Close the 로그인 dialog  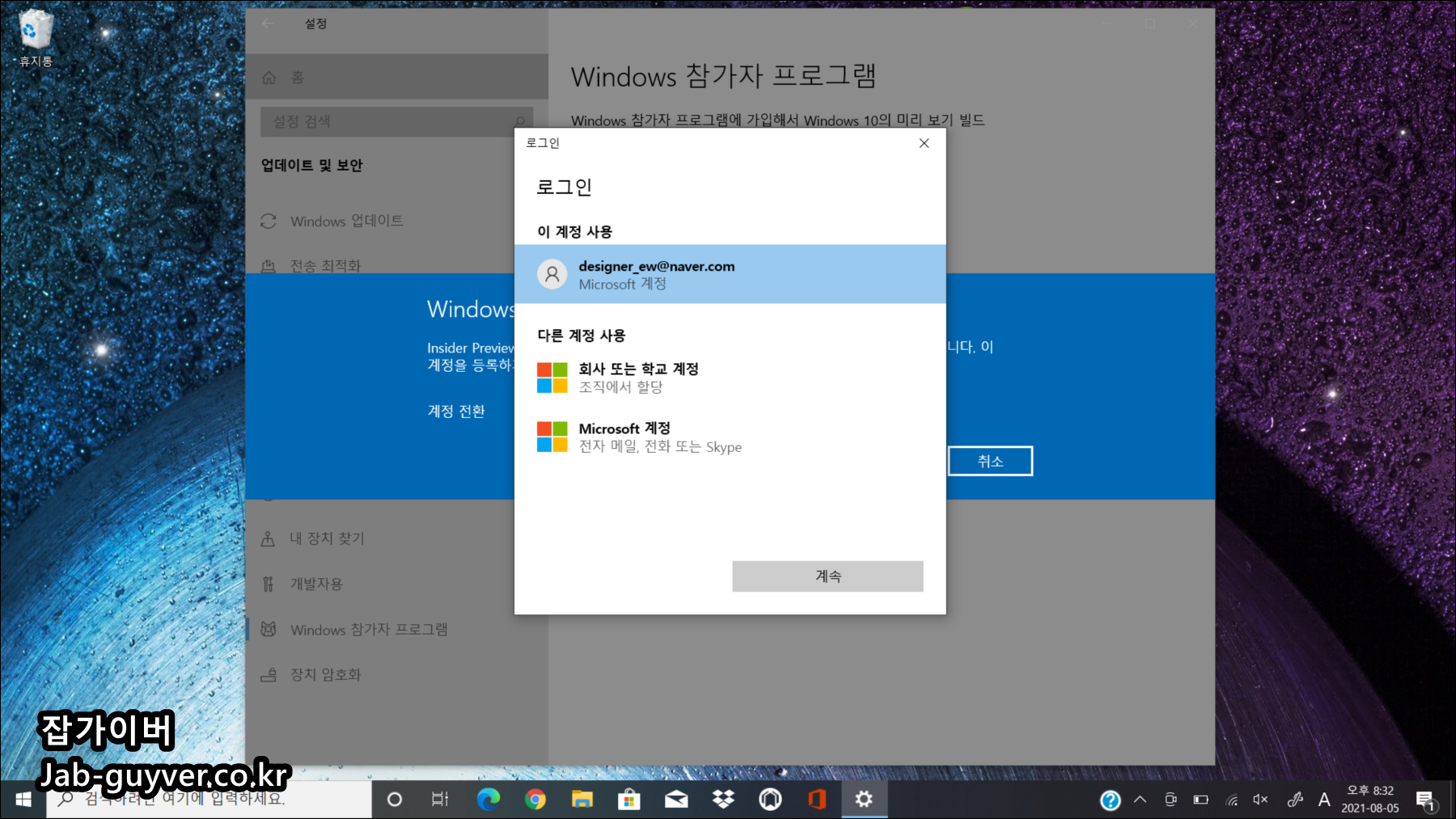(924, 143)
